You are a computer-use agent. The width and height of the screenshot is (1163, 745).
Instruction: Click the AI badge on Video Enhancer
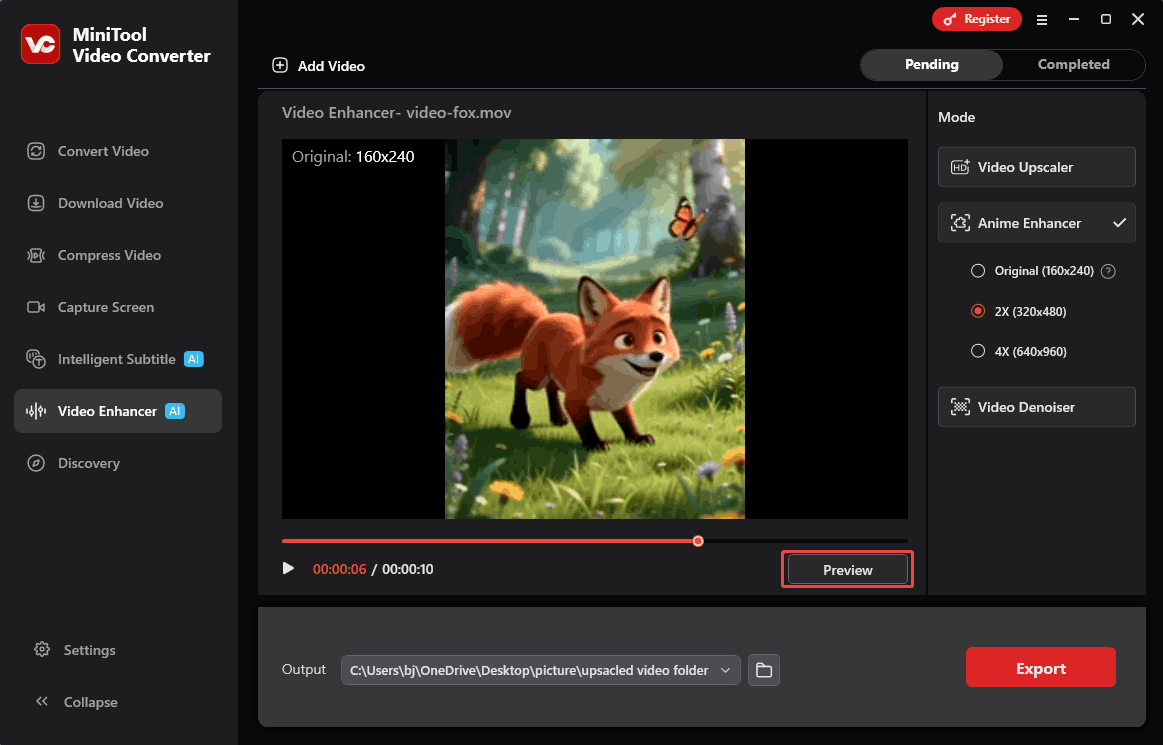[x=175, y=411]
